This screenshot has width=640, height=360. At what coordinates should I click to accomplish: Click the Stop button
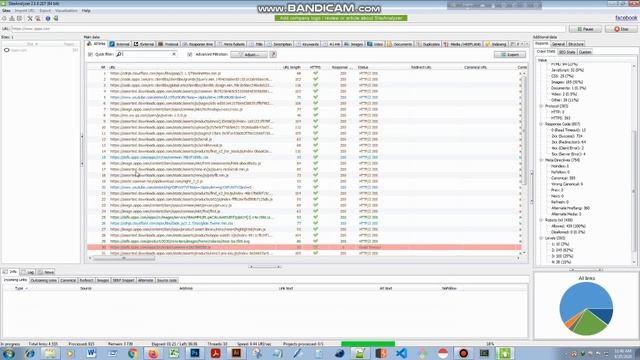[x=621, y=29]
